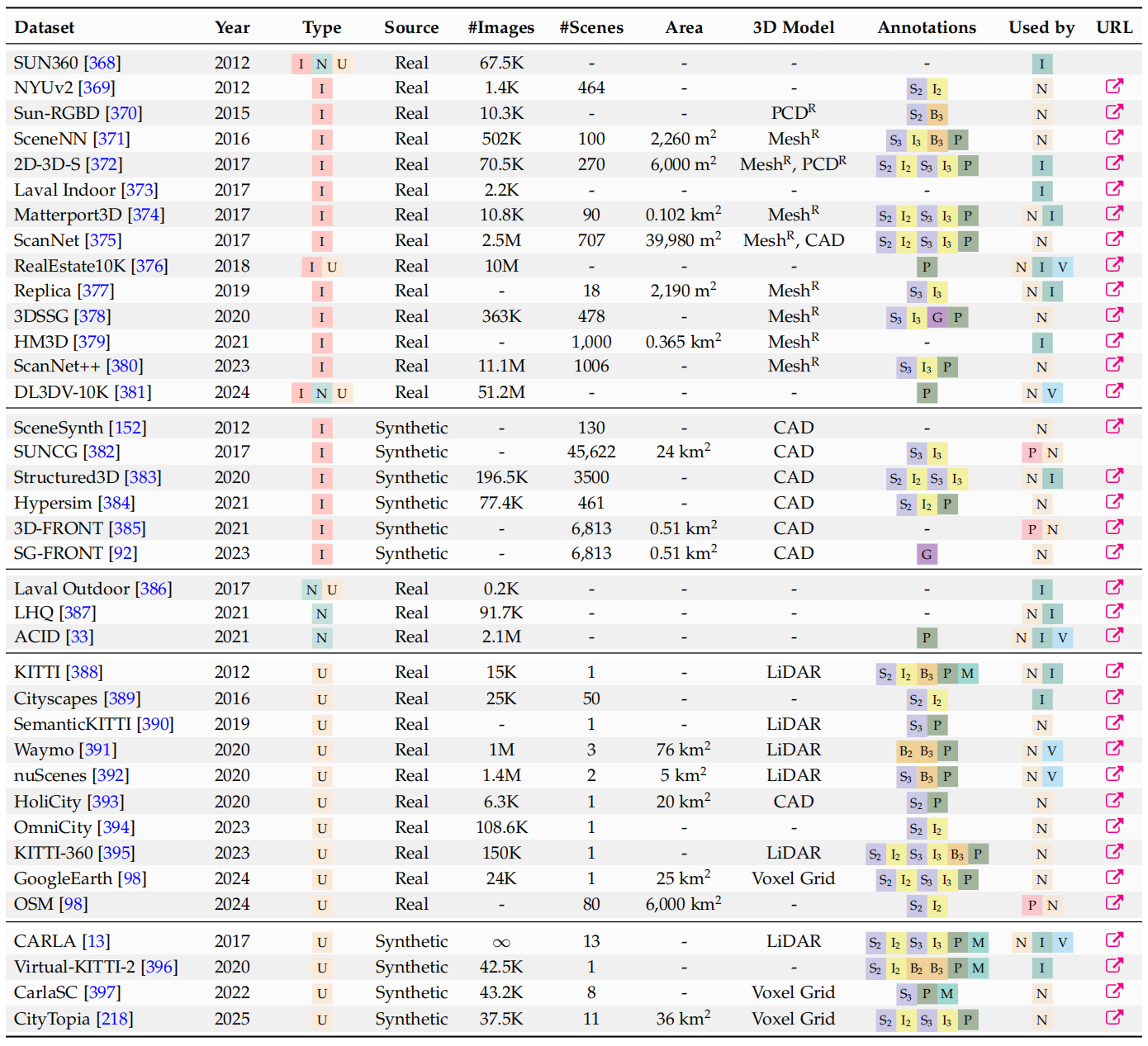The image size is (1148, 1046).
Task: Follow reference 369 for NYUv2
Action: tap(97, 88)
